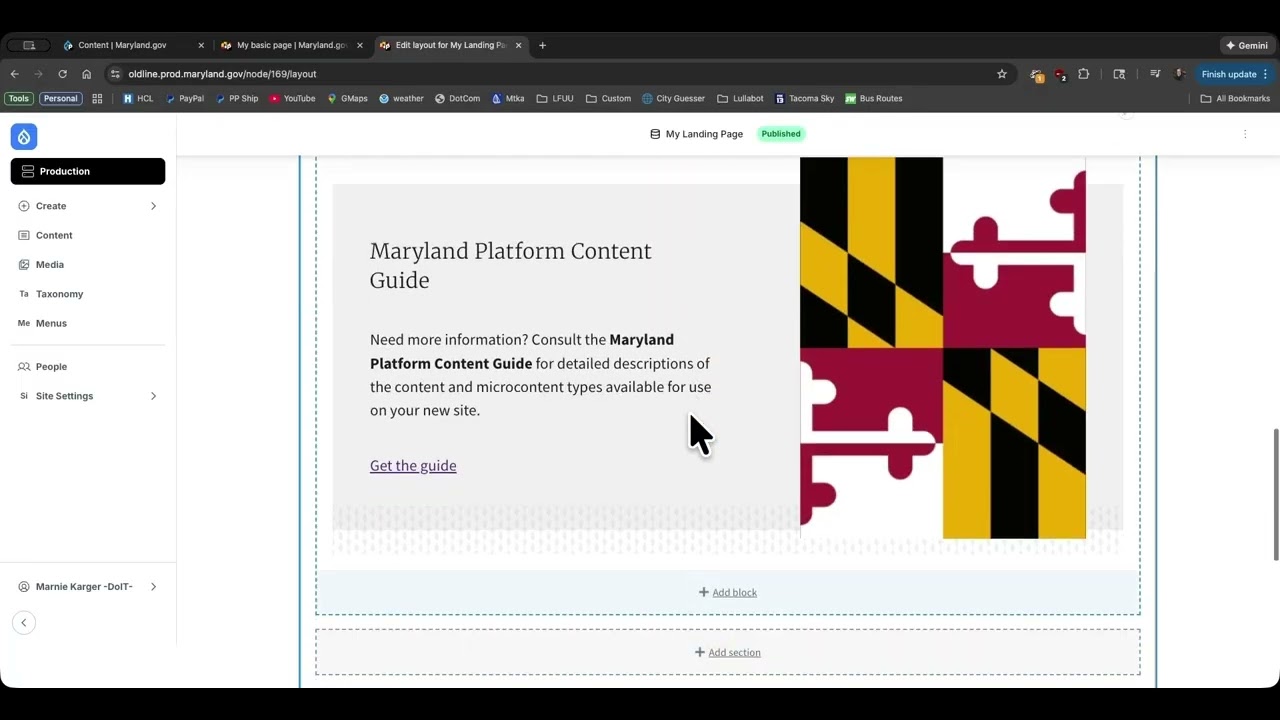Viewport: 1280px width, 720px height.
Task: Open the apps grid icon in bookmarks bar
Action: pos(97,98)
